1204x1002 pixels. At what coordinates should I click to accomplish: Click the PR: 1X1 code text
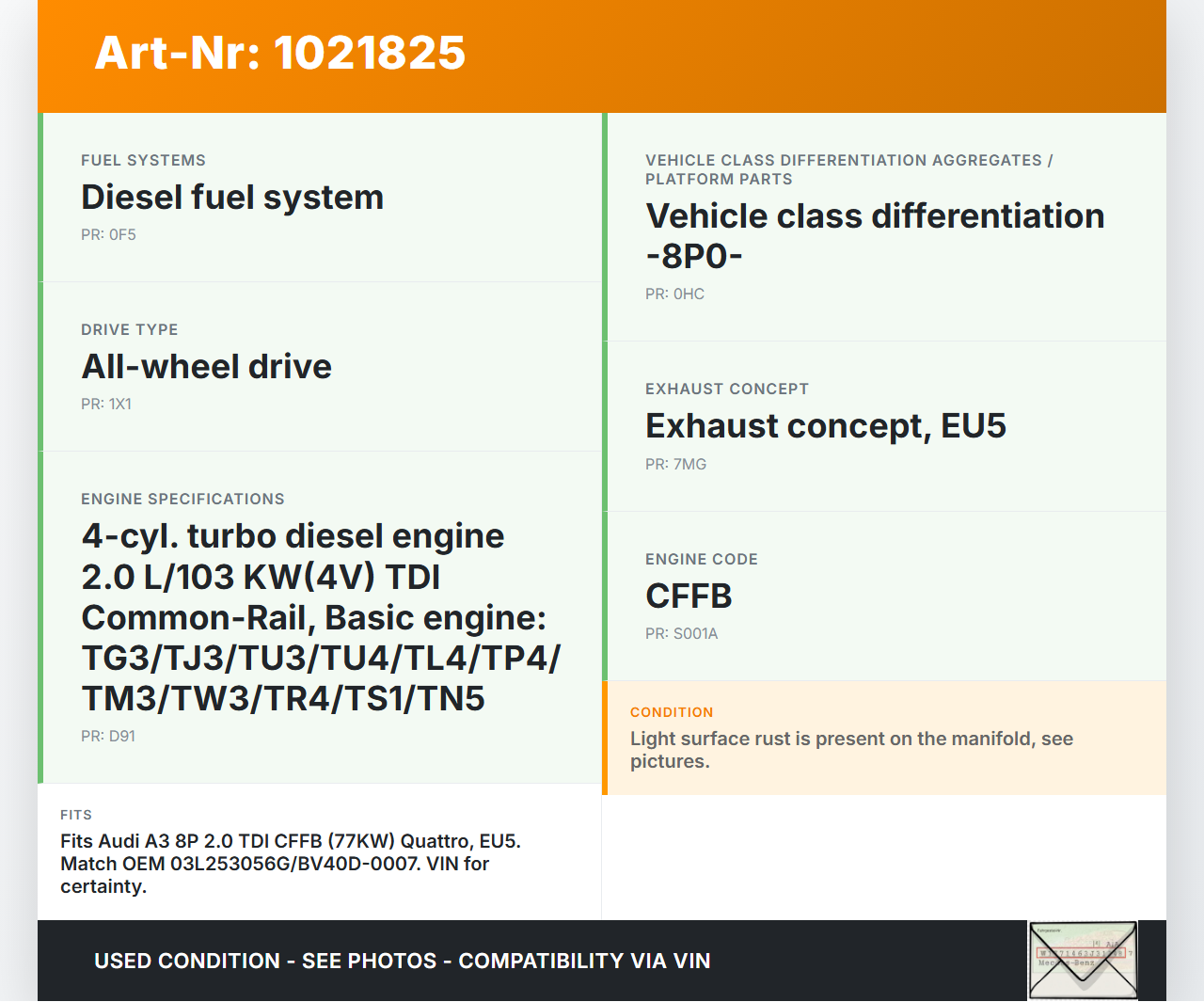pyautogui.click(x=106, y=405)
